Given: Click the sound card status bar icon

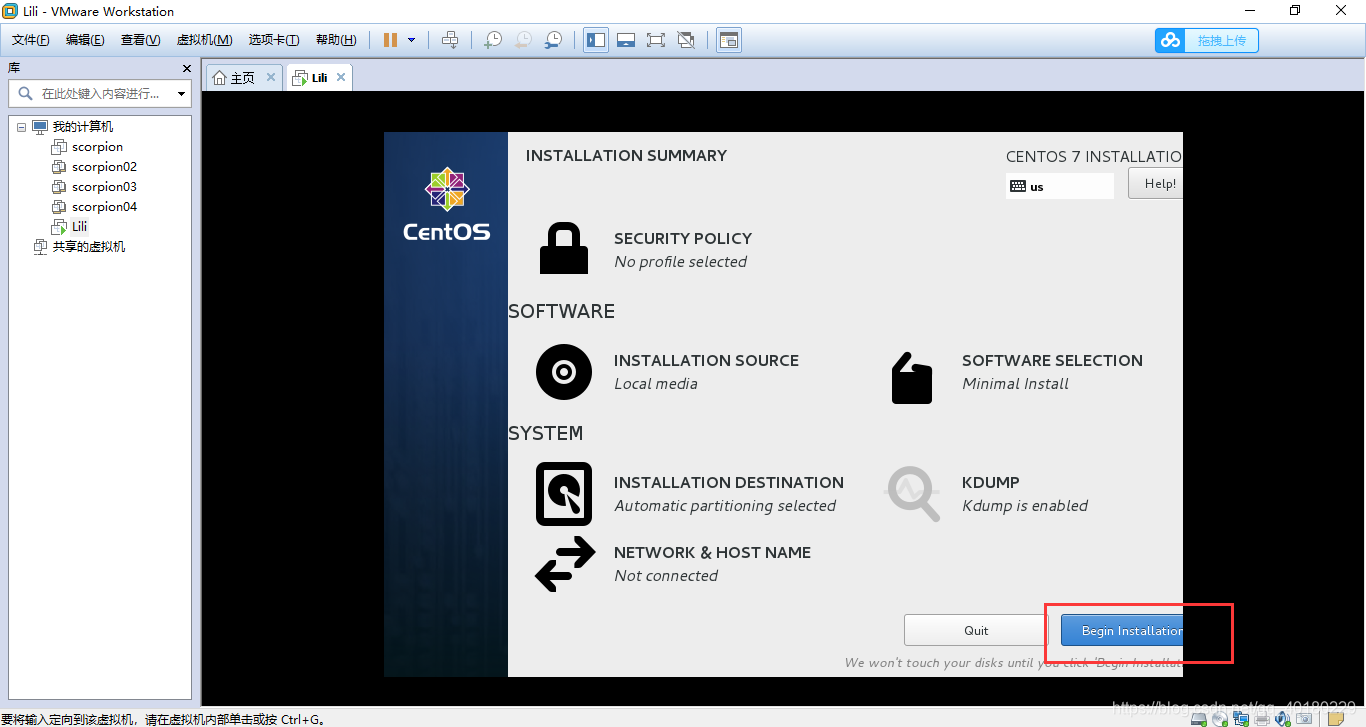Looking at the screenshot, I should (1283, 718).
